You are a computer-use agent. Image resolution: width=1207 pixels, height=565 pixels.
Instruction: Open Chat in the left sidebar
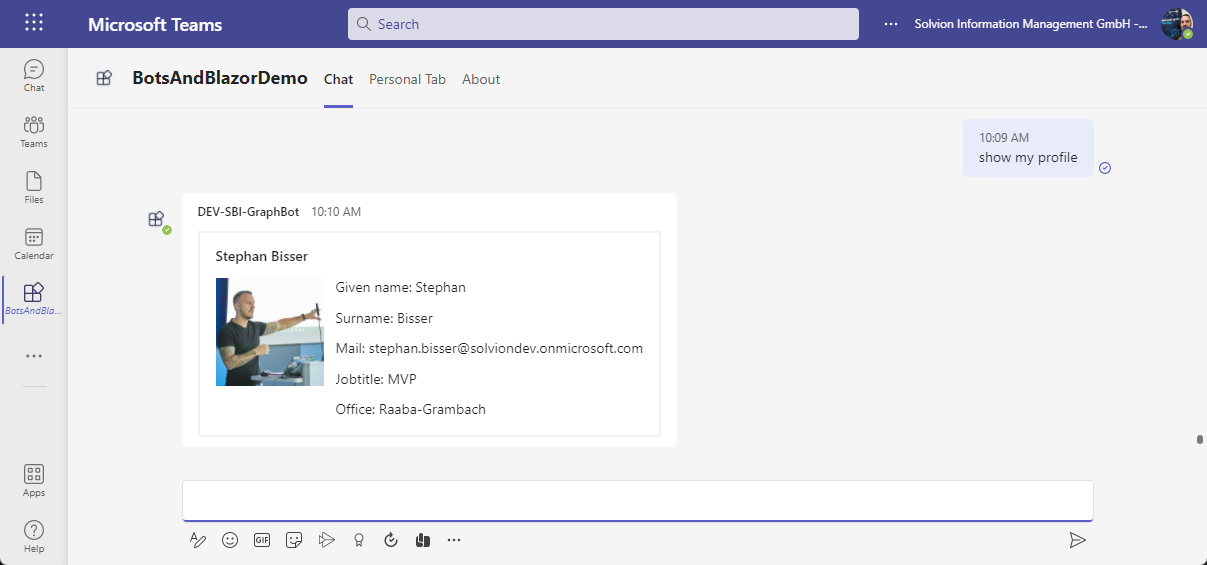(34, 75)
